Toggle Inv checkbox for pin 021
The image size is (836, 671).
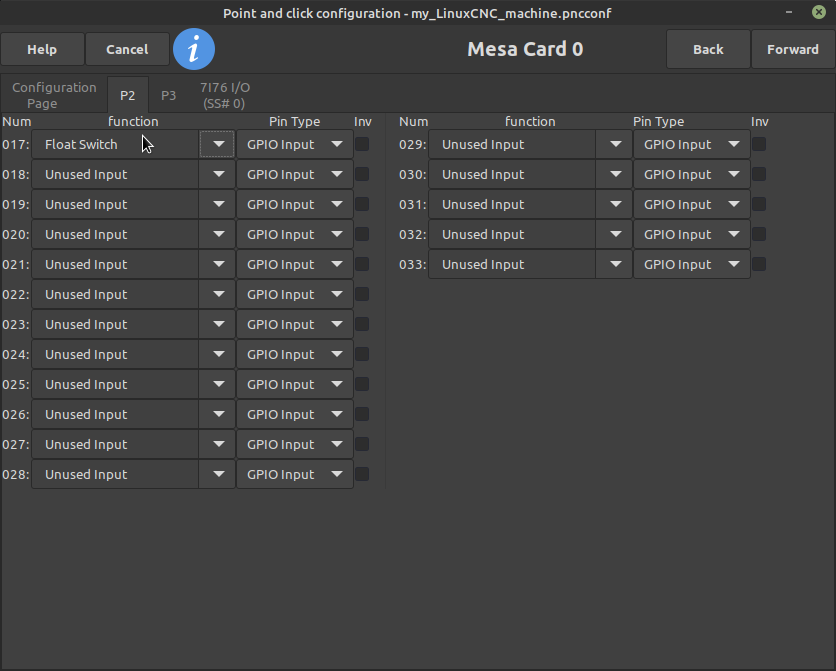pyautogui.click(x=362, y=264)
